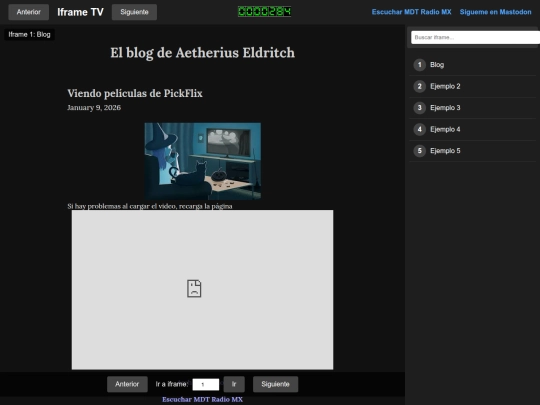Screen dimensions: 540x405
Task: Click the January 9, 2026 date
Action: (94, 107)
